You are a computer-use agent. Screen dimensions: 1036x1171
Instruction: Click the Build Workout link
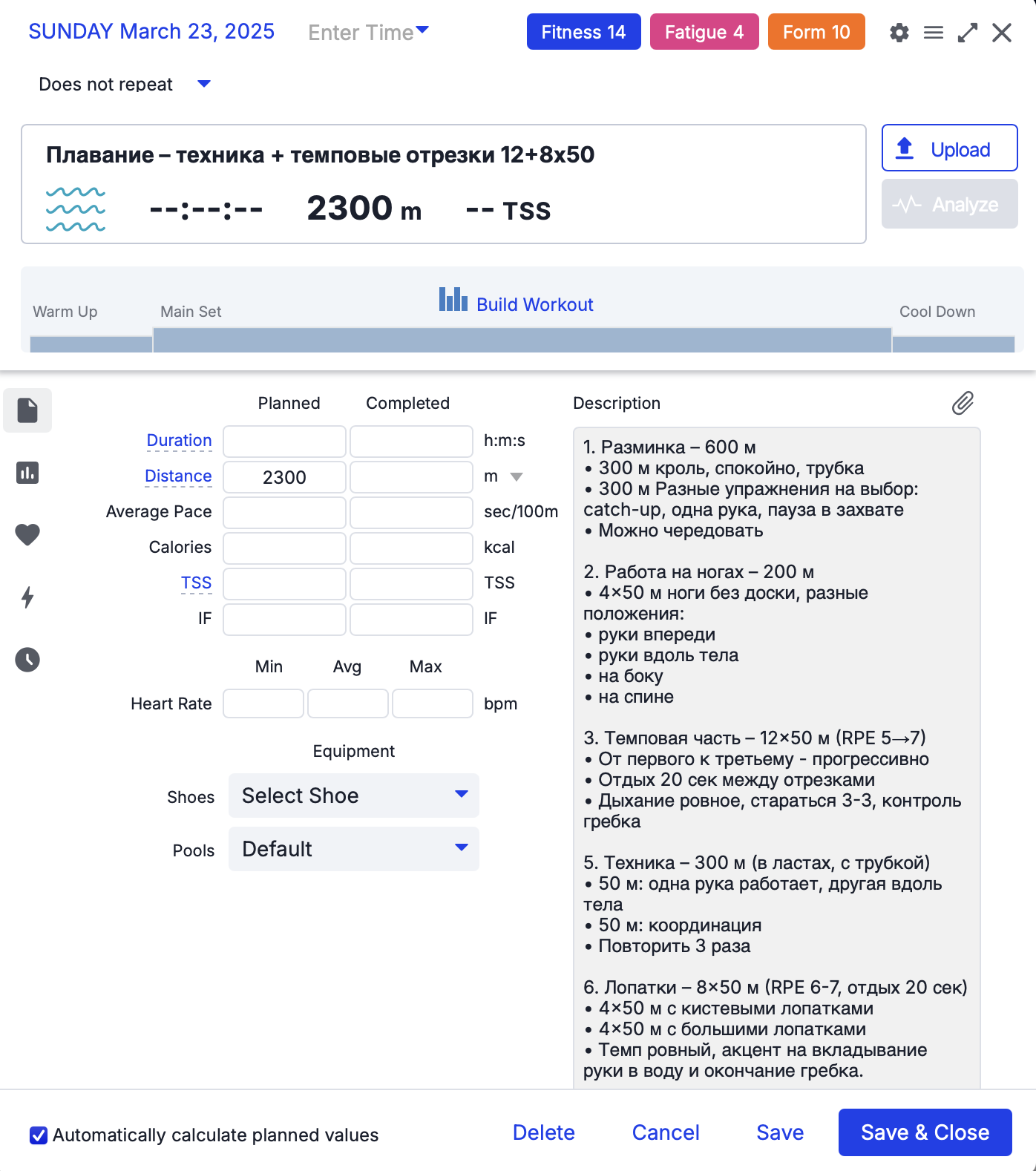coord(534,304)
